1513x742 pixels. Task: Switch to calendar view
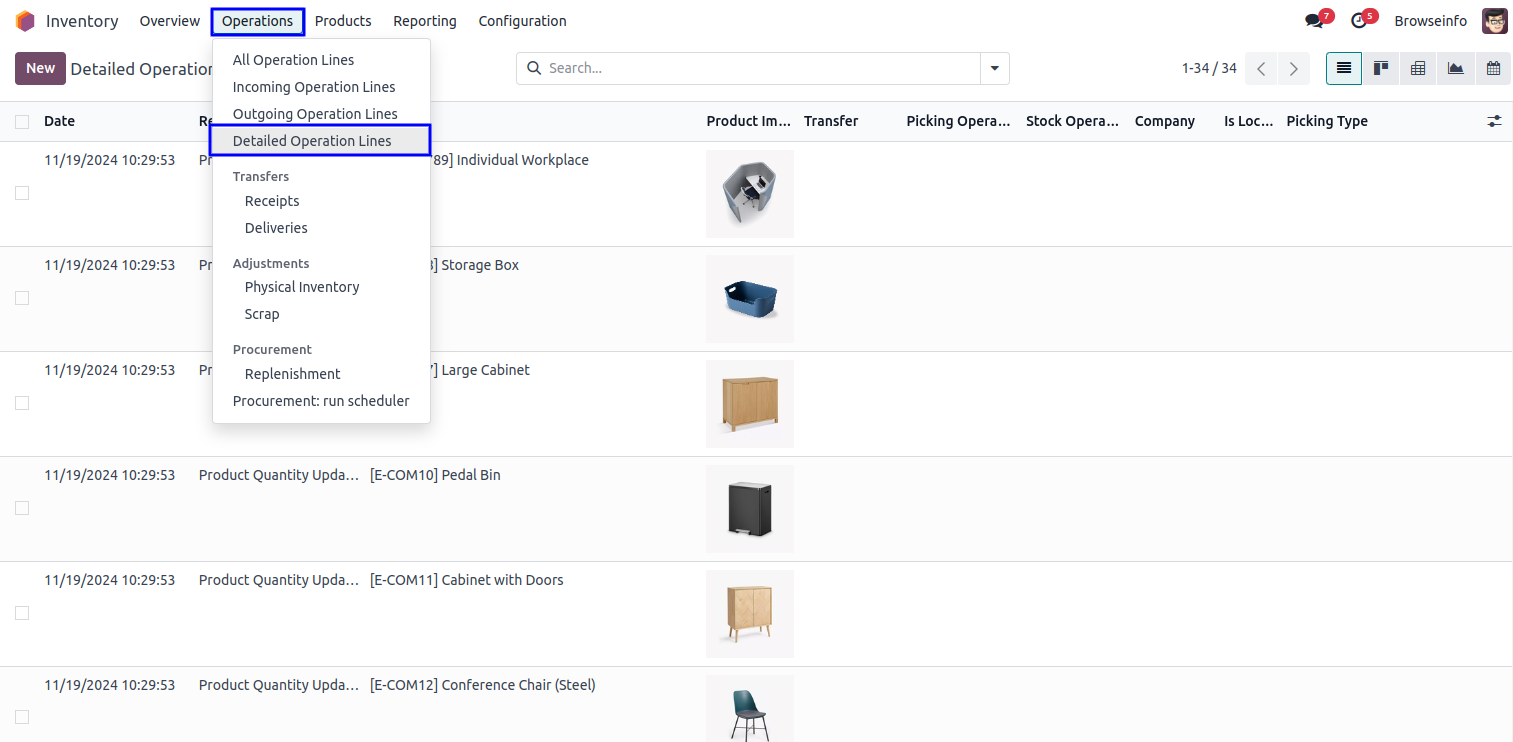tap(1493, 68)
